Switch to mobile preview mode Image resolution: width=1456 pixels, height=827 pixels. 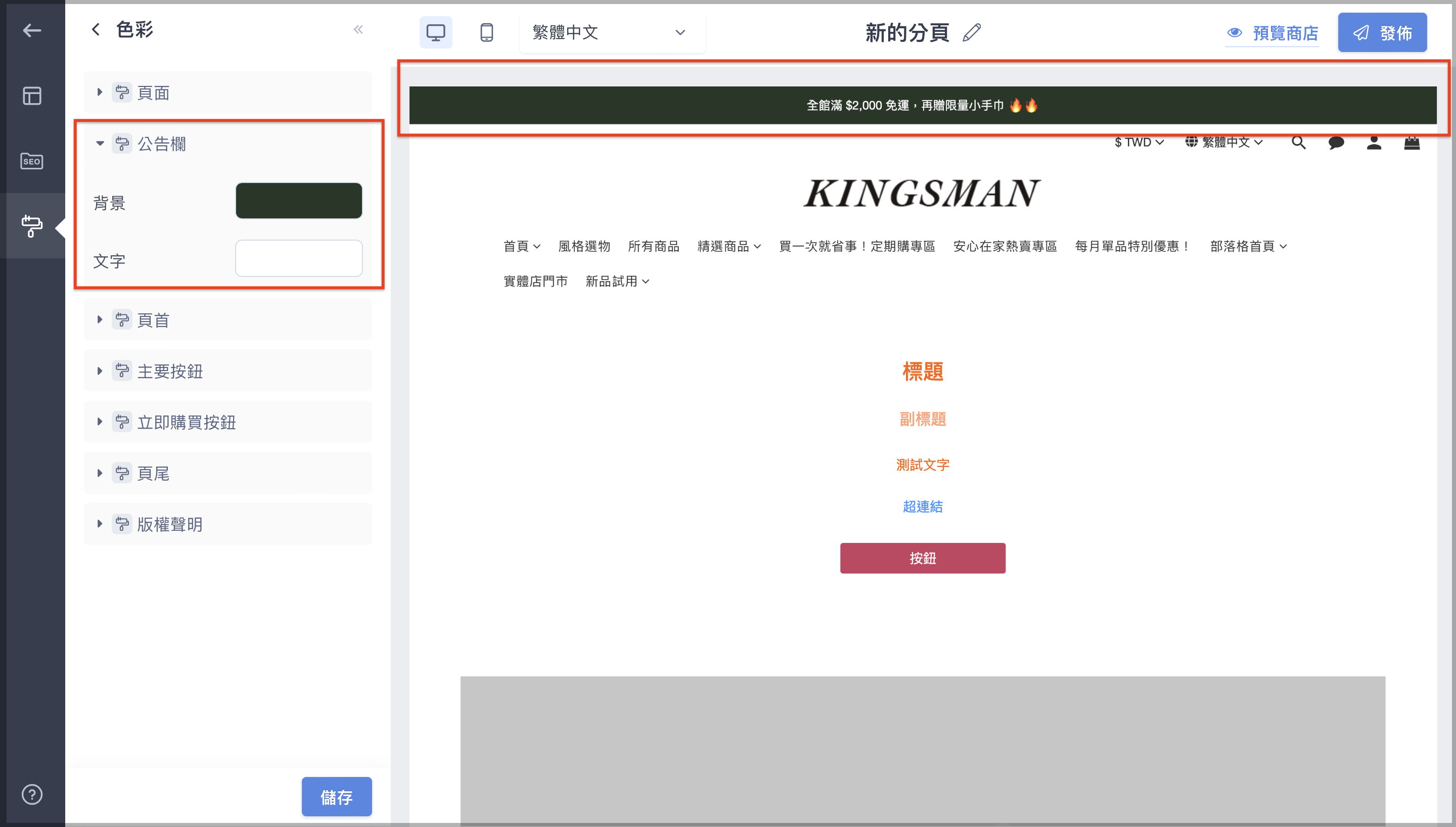[x=486, y=32]
